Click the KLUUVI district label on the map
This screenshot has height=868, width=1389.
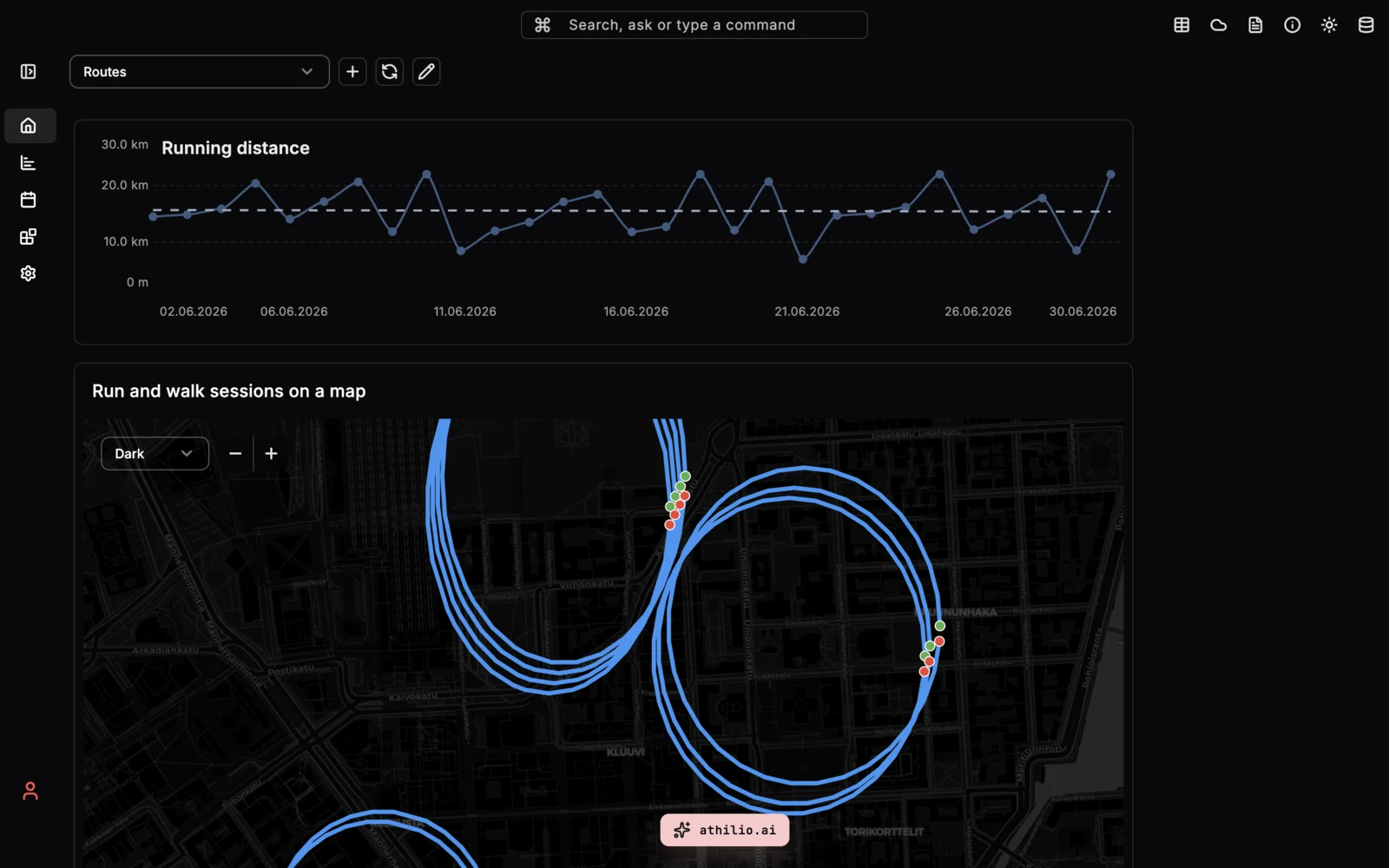click(x=626, y=752)
